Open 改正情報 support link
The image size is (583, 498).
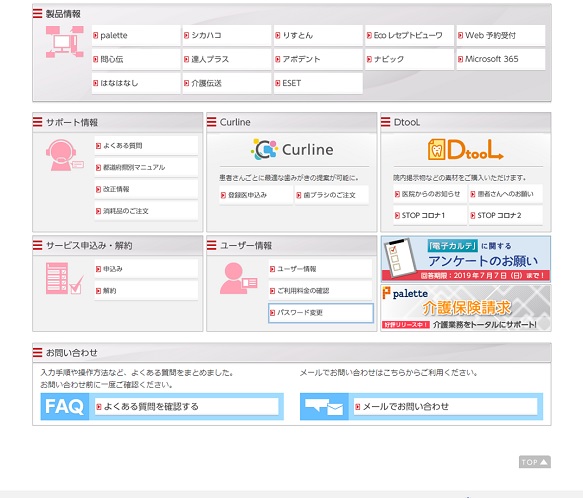[x=146, y=189]
